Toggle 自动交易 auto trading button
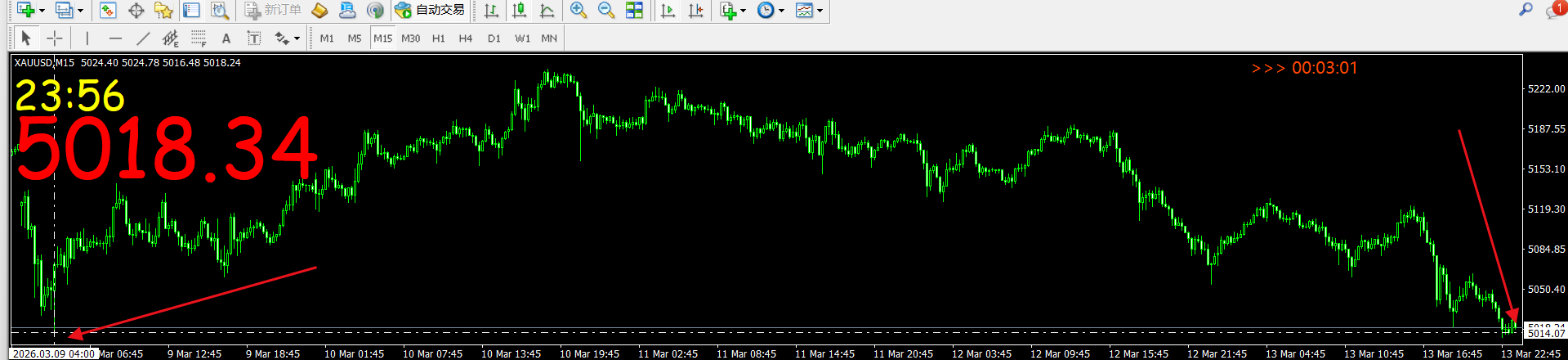The width and height of the screenshot is (1568, 360). [x=430, y=10]
